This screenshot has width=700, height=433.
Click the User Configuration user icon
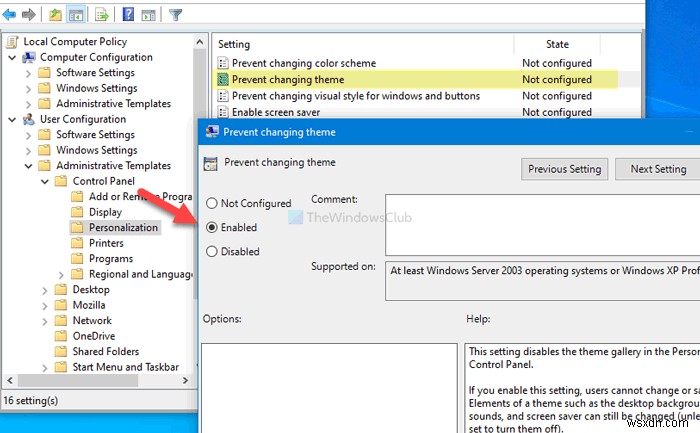[x=29, y=119]
